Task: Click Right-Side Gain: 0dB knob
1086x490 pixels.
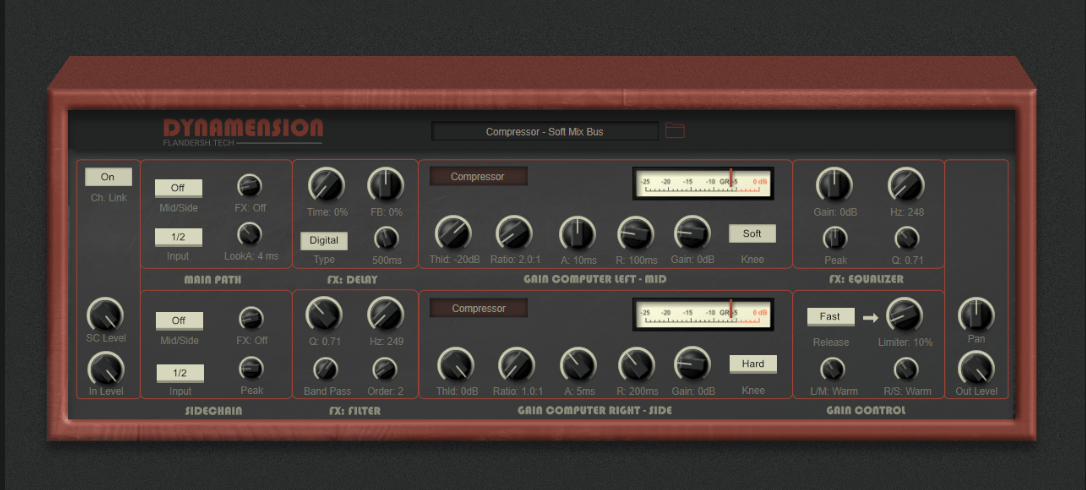Action: (693, 365)
